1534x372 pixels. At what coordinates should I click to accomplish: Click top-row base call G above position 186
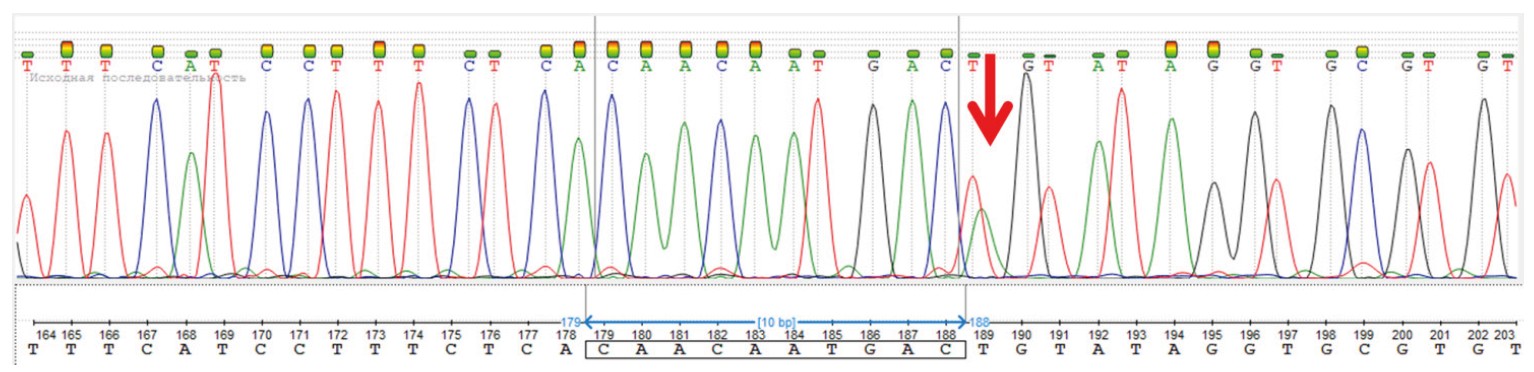click(873, 67)
